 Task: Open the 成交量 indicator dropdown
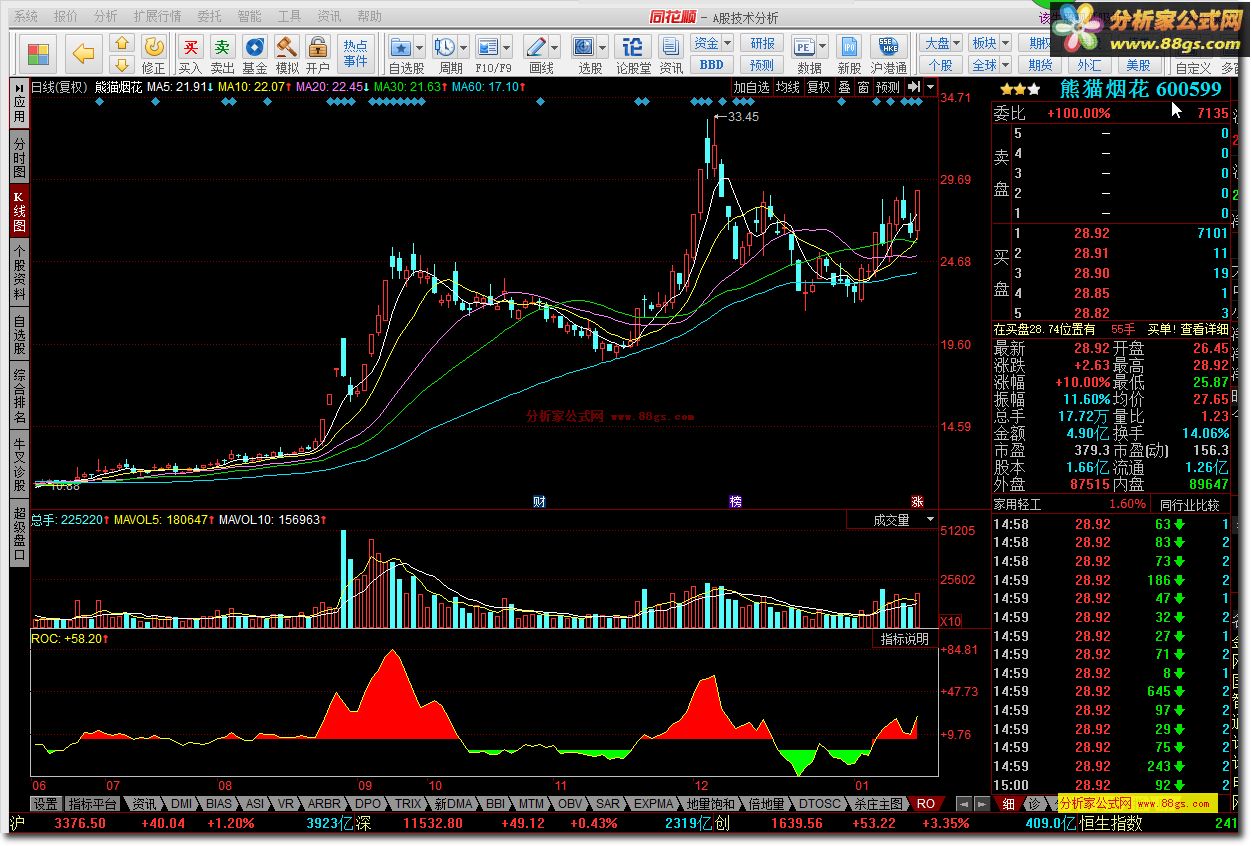click(892, 520)
